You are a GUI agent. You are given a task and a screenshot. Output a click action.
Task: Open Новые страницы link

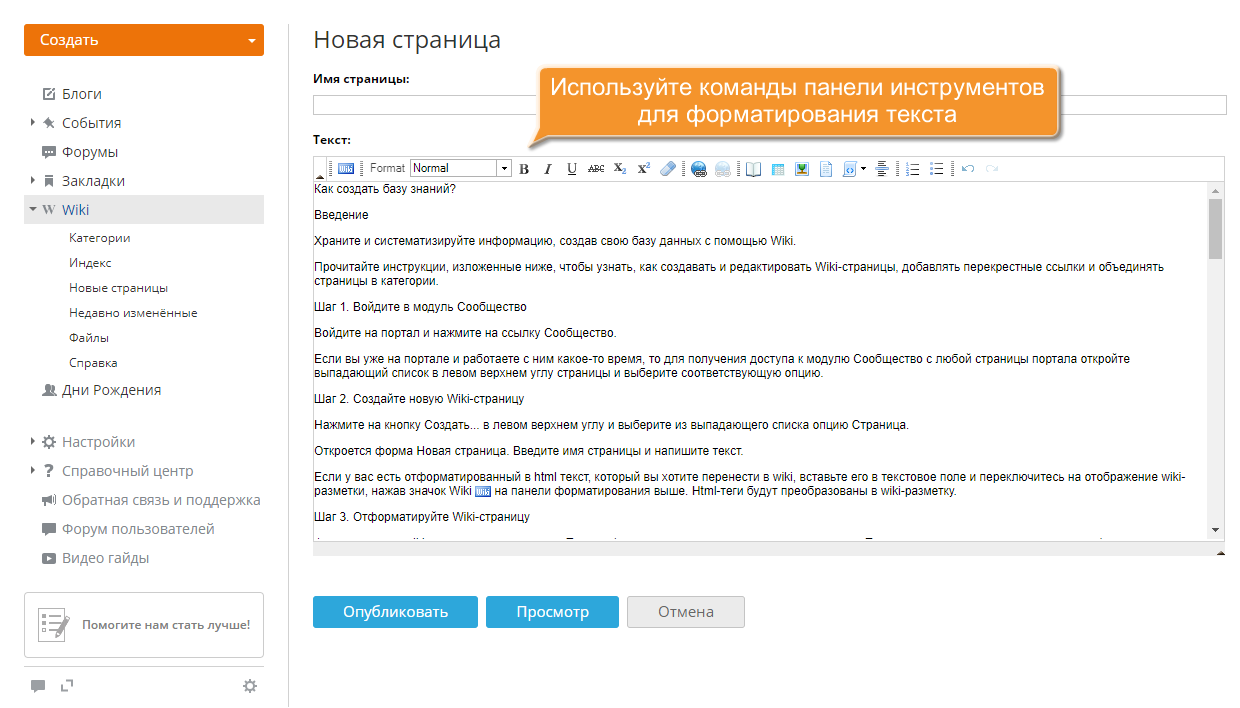pyautogui.click(x=118, y=288)
